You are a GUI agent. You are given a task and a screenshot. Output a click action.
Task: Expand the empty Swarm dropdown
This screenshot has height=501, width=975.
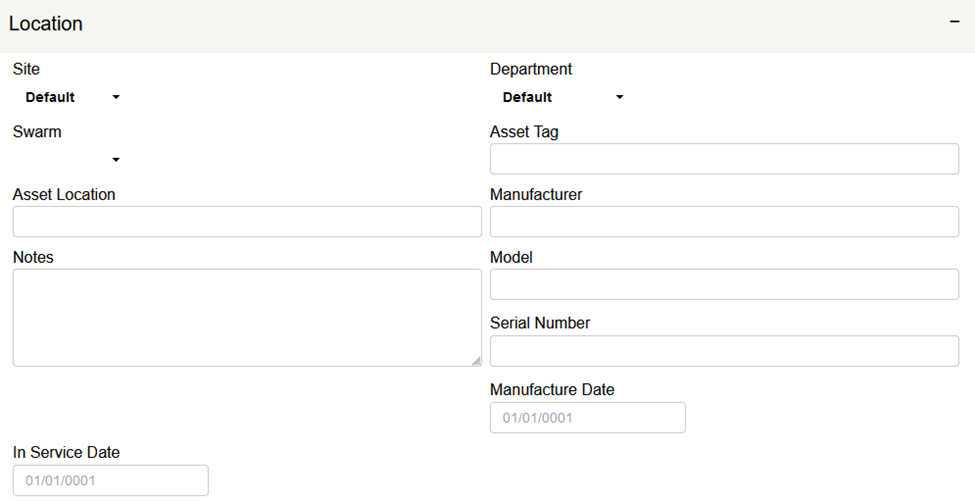tap(70, 160)
